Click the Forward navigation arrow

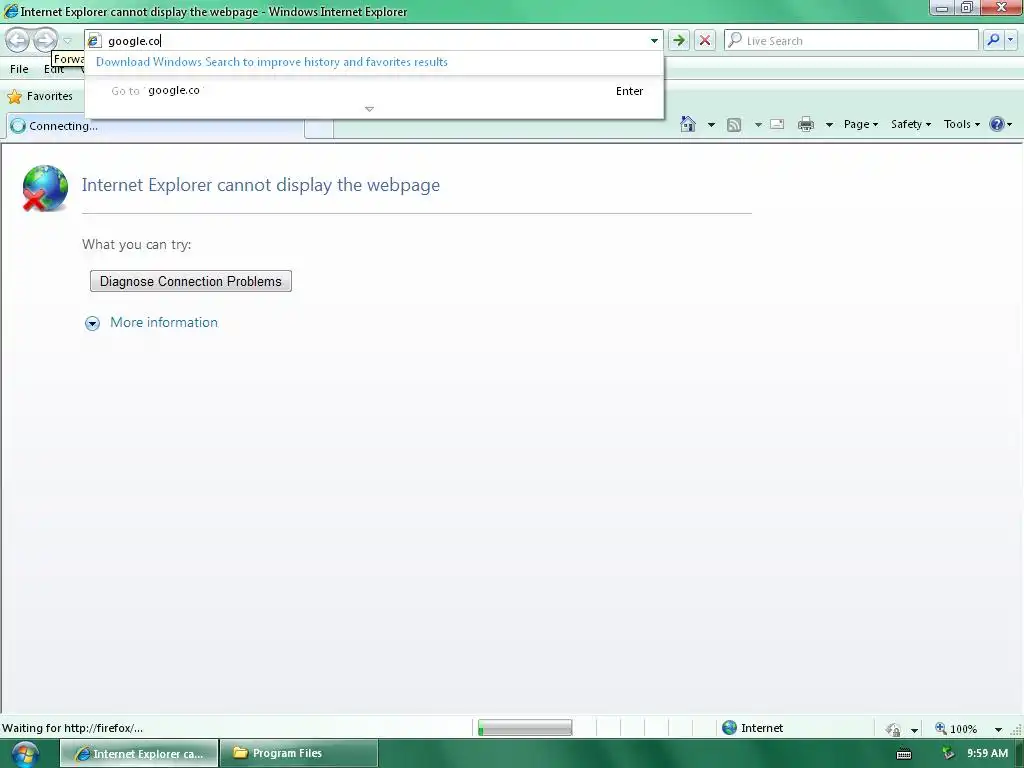(x=44, y=40)
